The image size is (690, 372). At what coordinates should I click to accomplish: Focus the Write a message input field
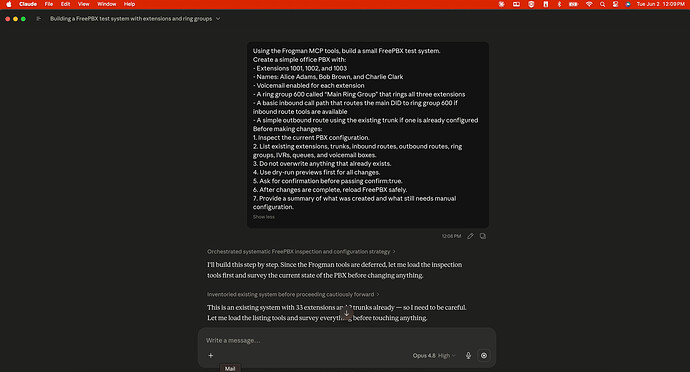coord(347,340)
